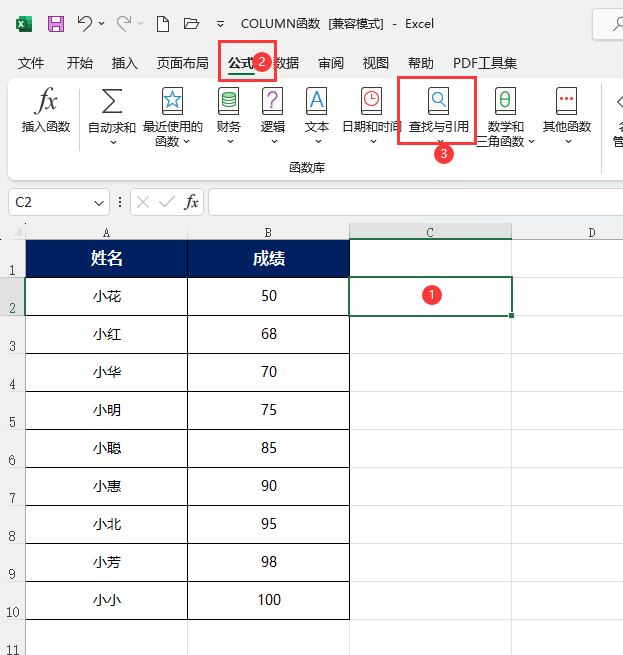This screenshot has width=623, height=655.
Task: Switch to the 开始 tab
Action: tap(79, 63)
